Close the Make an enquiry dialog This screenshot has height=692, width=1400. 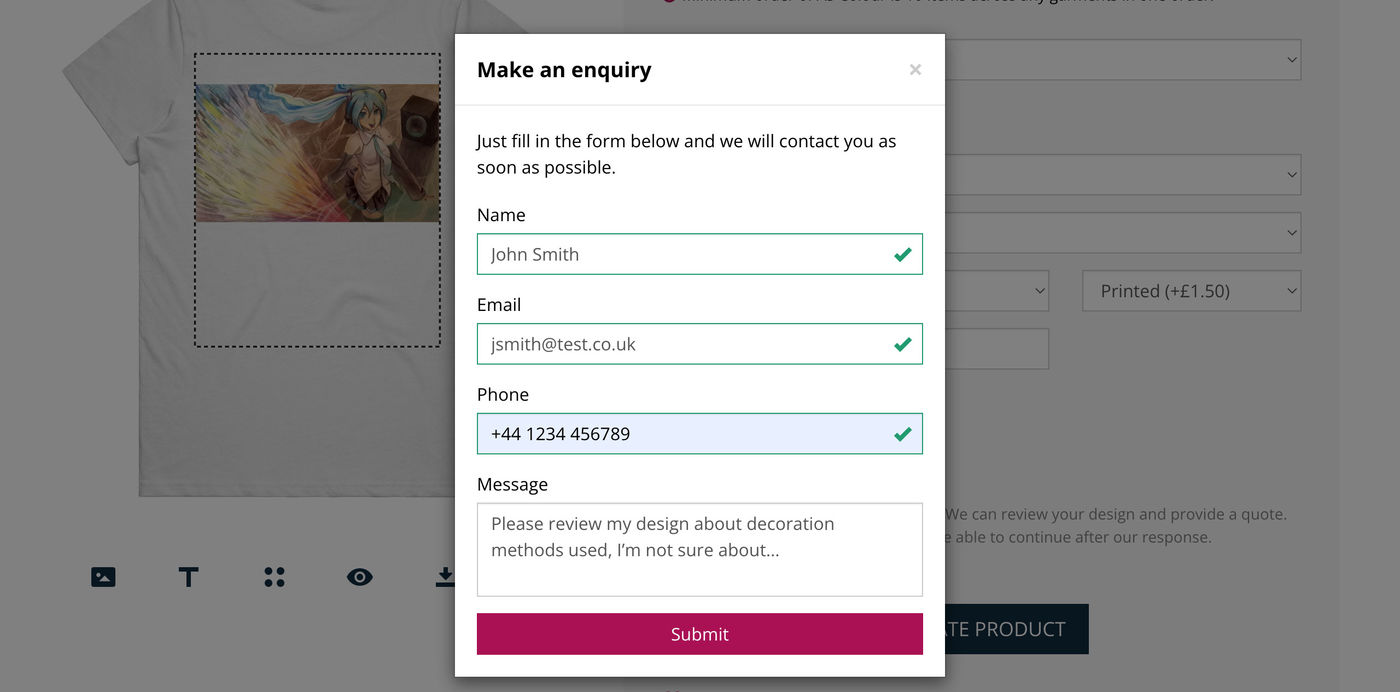coord(915,70)
